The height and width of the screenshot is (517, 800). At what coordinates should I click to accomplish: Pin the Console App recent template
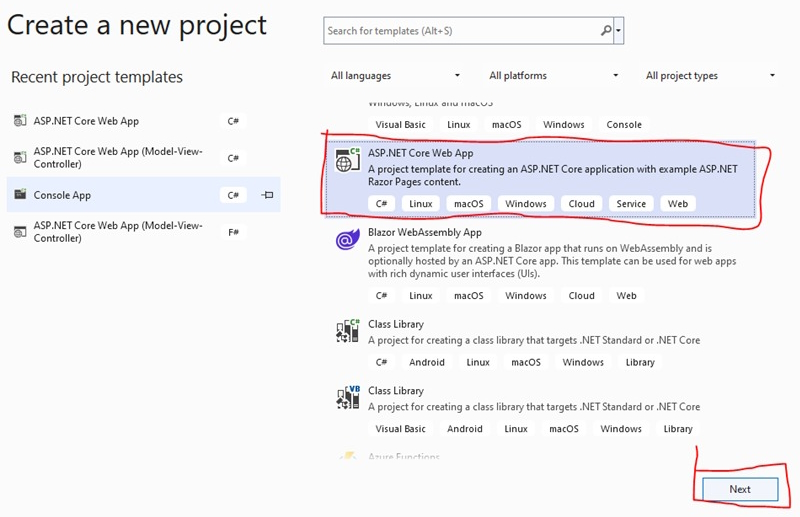(x=267, y=195)
